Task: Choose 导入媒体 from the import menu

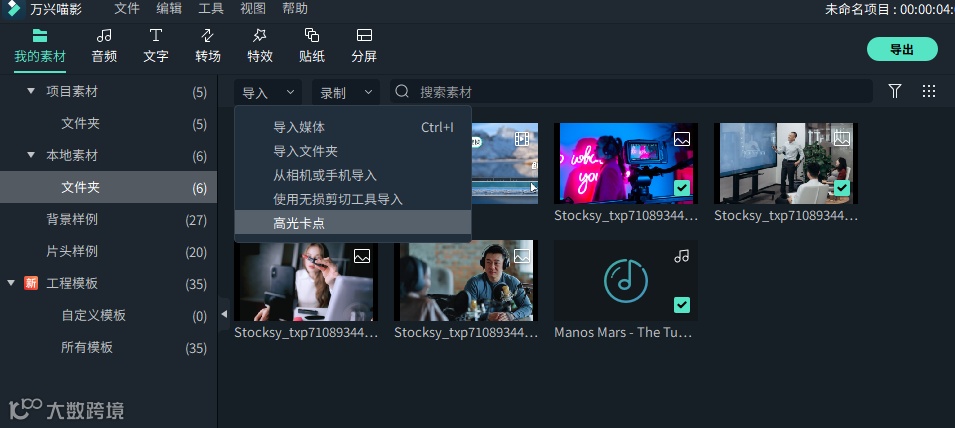Action: tap(353, 127)
